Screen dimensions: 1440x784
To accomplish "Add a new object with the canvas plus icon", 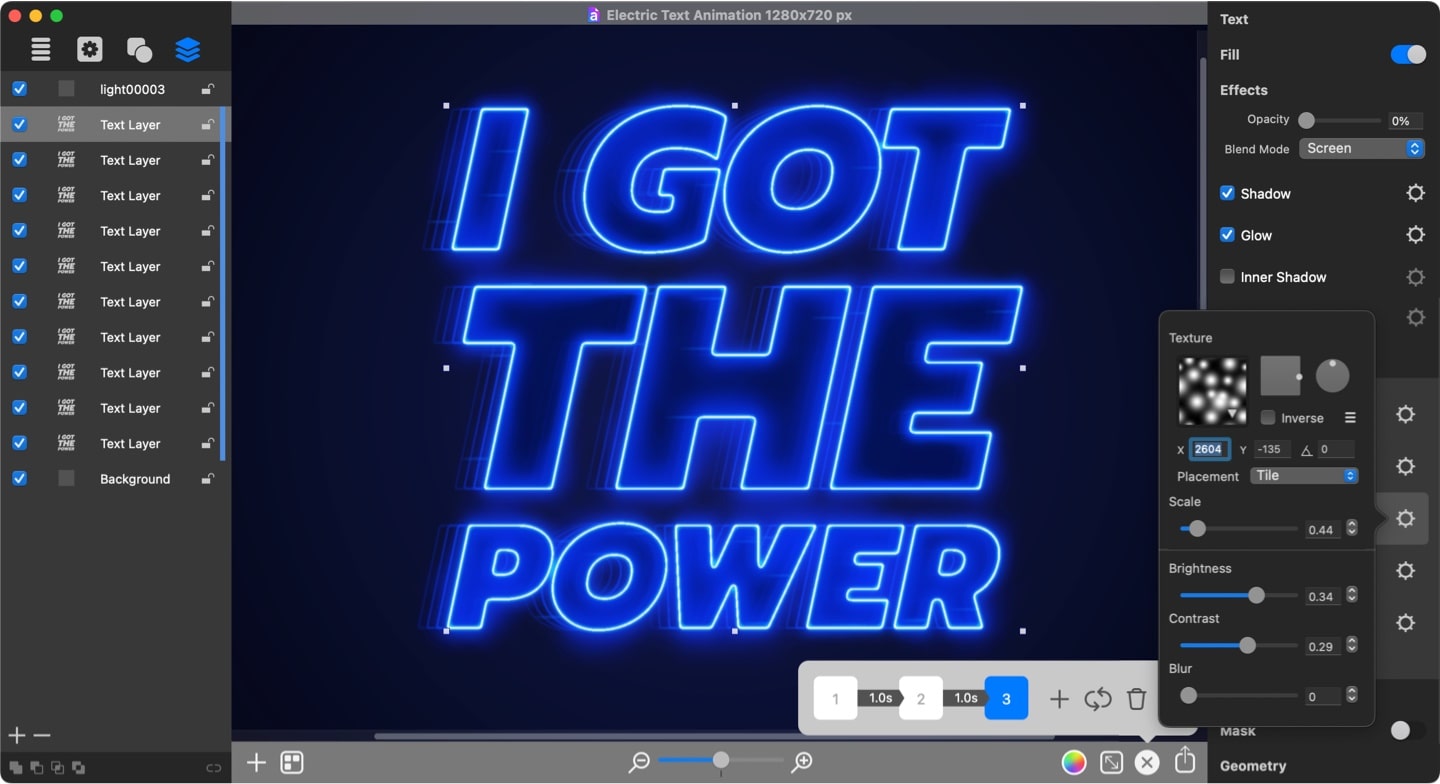I will tap(256, 763).
